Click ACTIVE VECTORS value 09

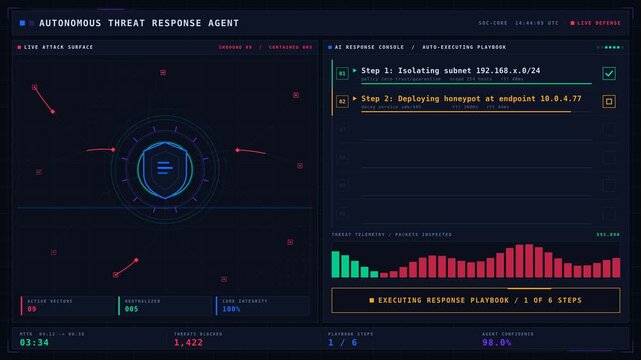32,309
